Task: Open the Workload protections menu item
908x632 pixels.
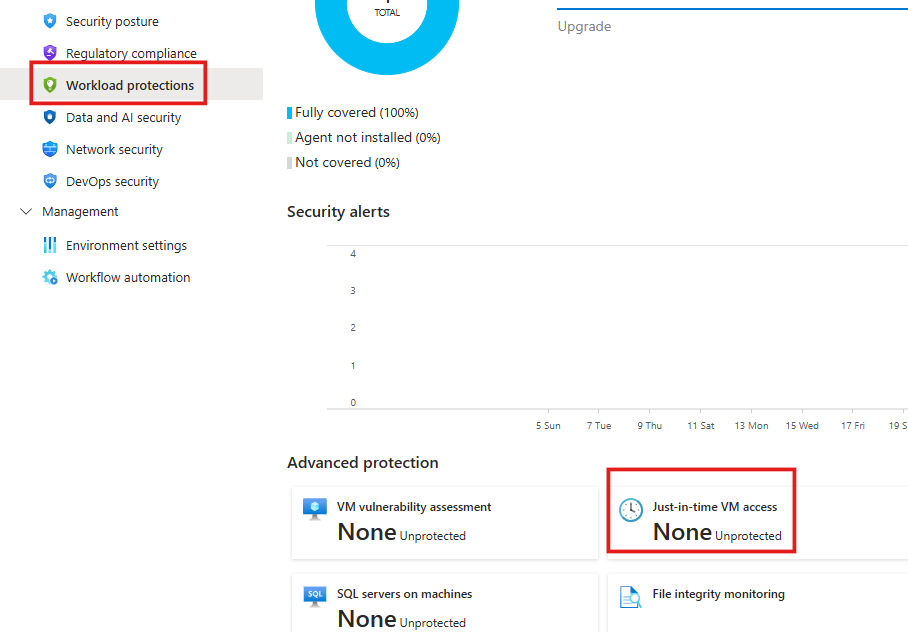Action: 130,85
